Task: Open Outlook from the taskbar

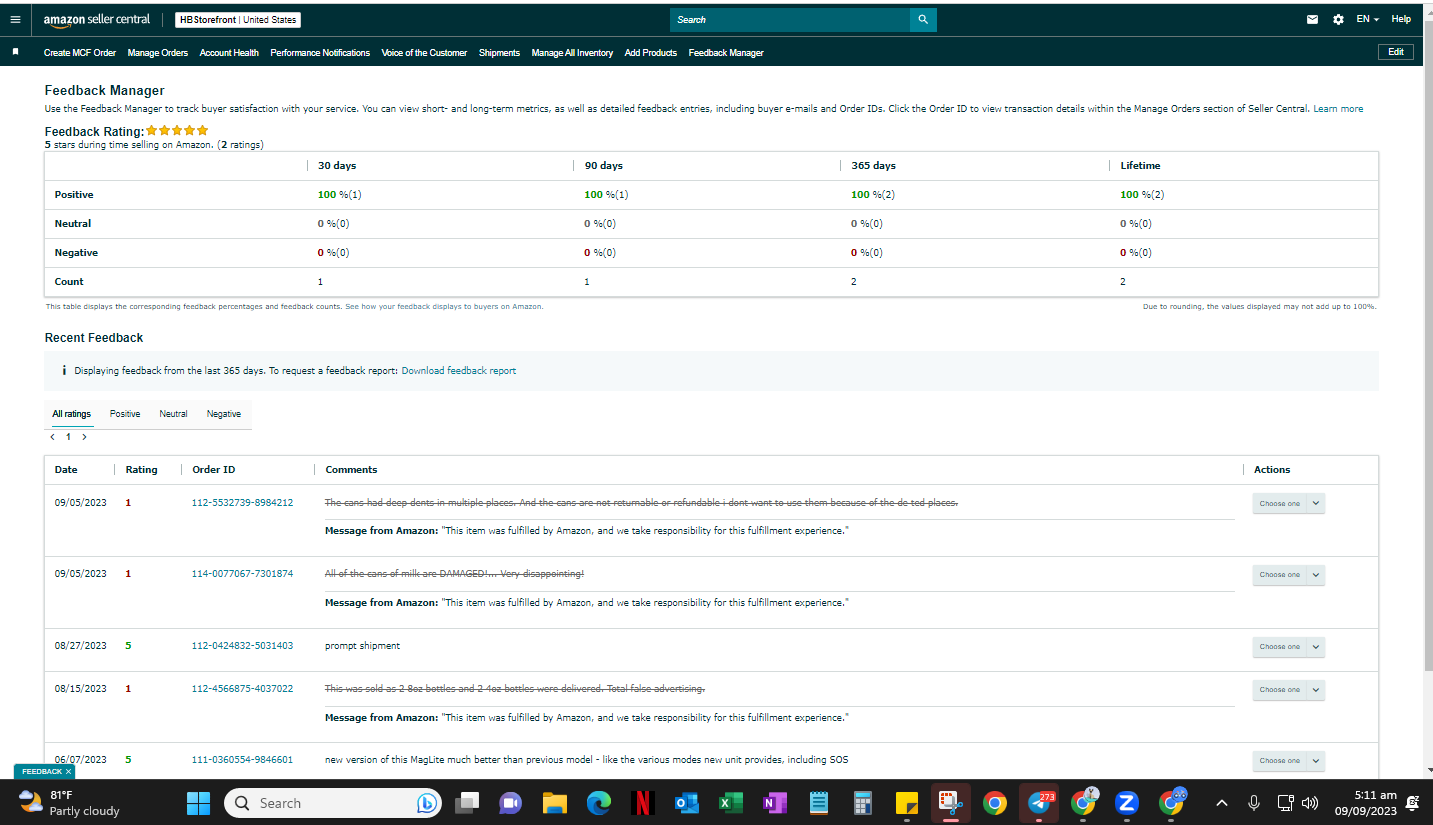Action: click(687, 803)
